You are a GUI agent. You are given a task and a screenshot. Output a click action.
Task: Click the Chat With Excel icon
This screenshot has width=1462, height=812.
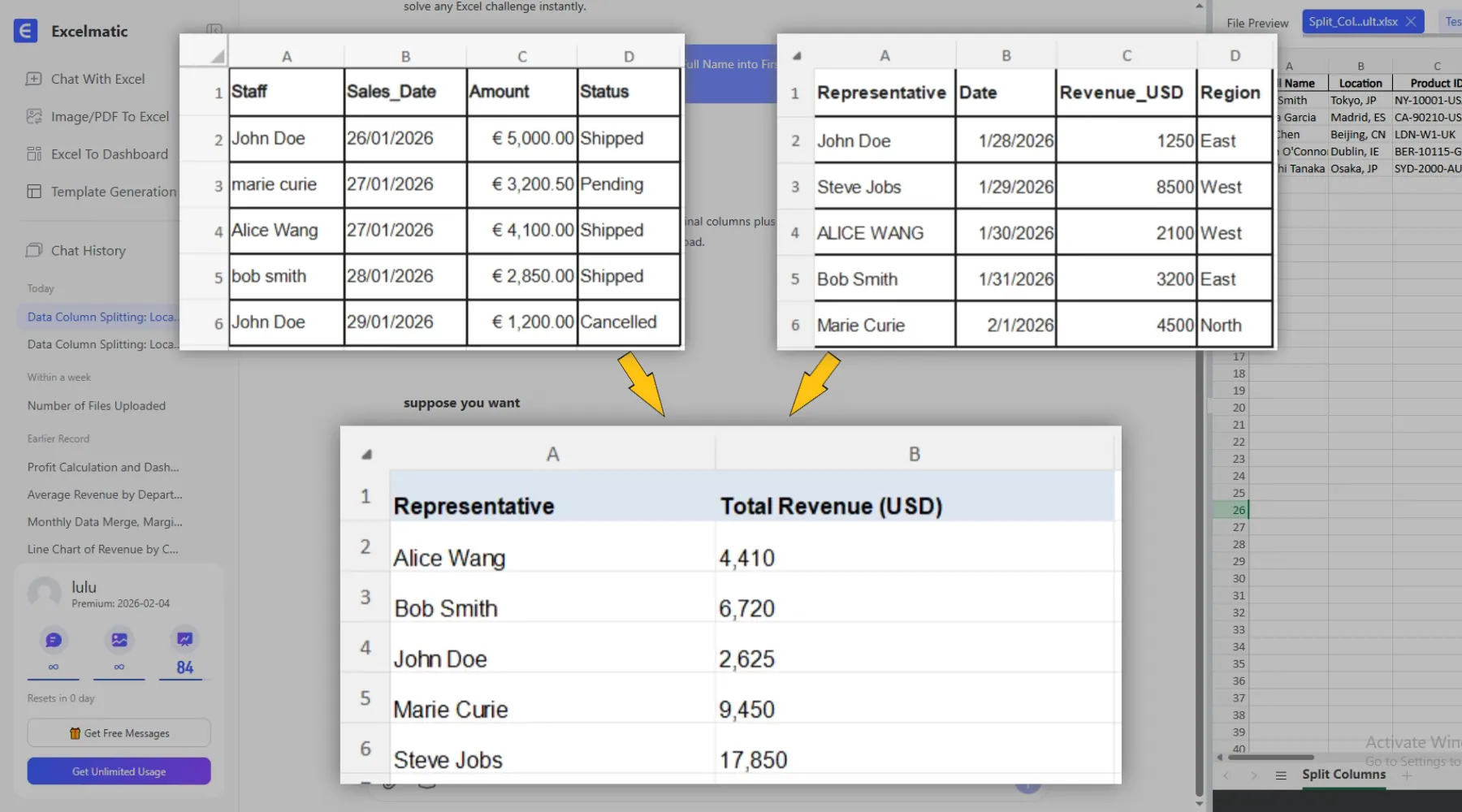coord(33,79)
